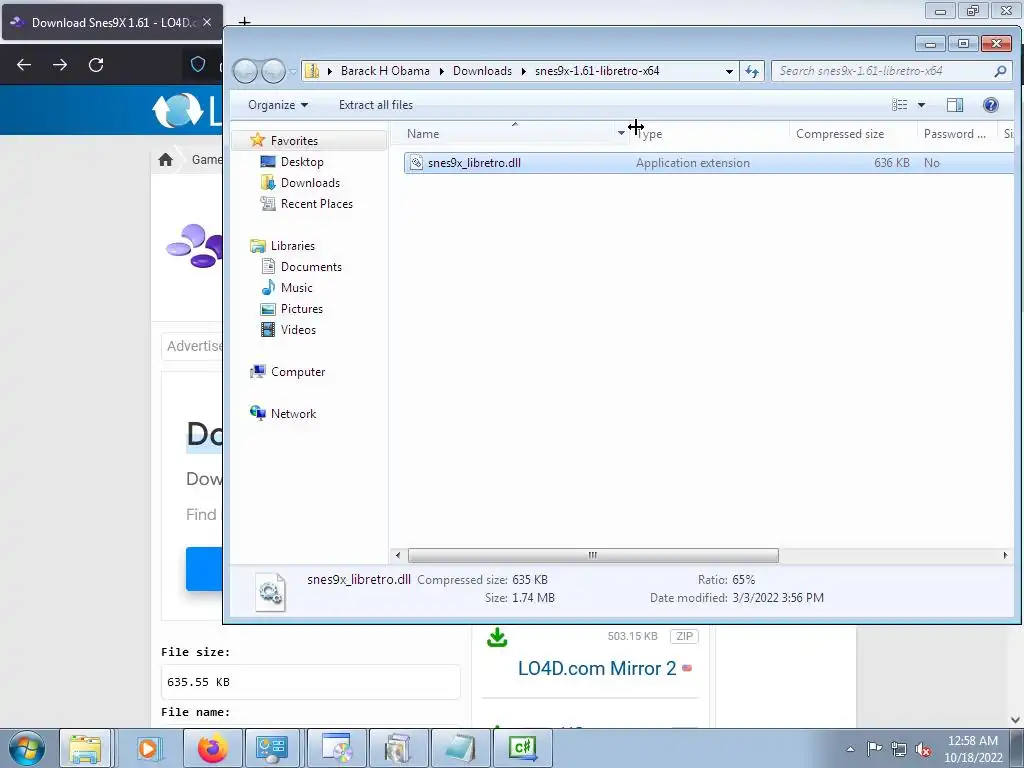Image resolution: width=1024 pixels, height=768 pixels.
Task: Click the Action Center flag tray icon
Action: [874, 748]
